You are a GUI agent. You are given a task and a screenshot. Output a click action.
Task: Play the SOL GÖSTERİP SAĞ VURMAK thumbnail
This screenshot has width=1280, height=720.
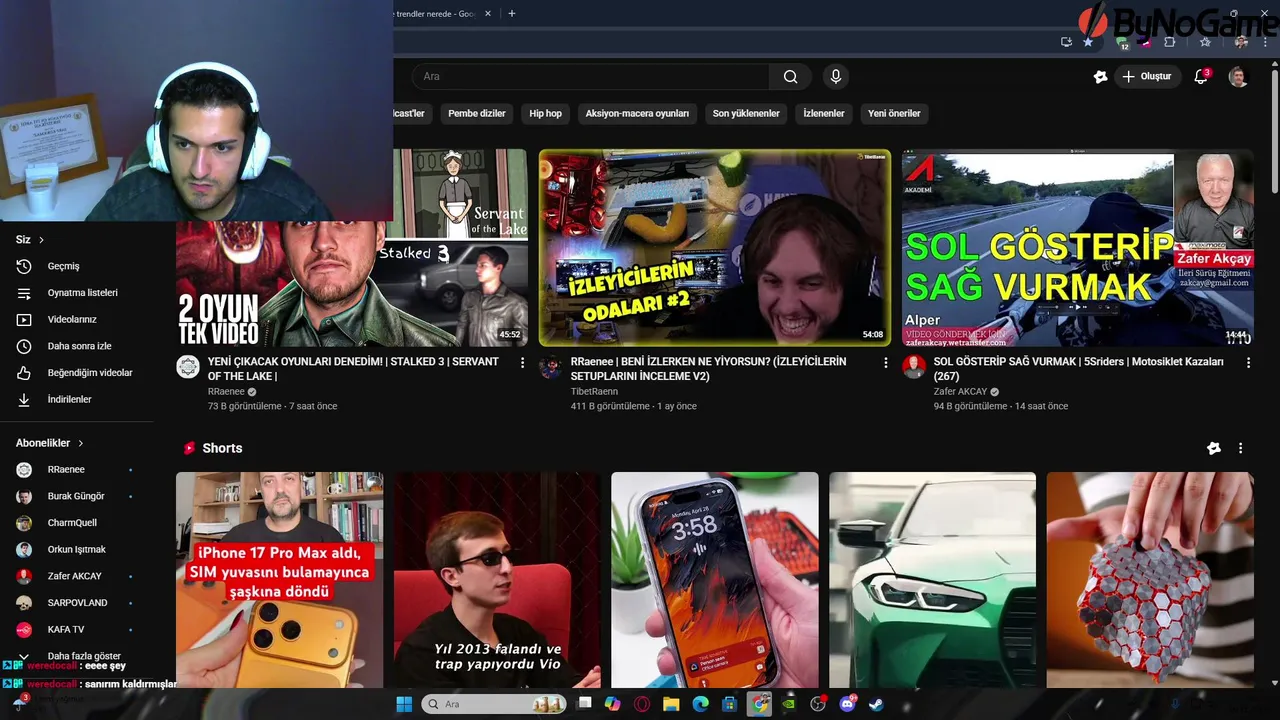point(1078,248)
